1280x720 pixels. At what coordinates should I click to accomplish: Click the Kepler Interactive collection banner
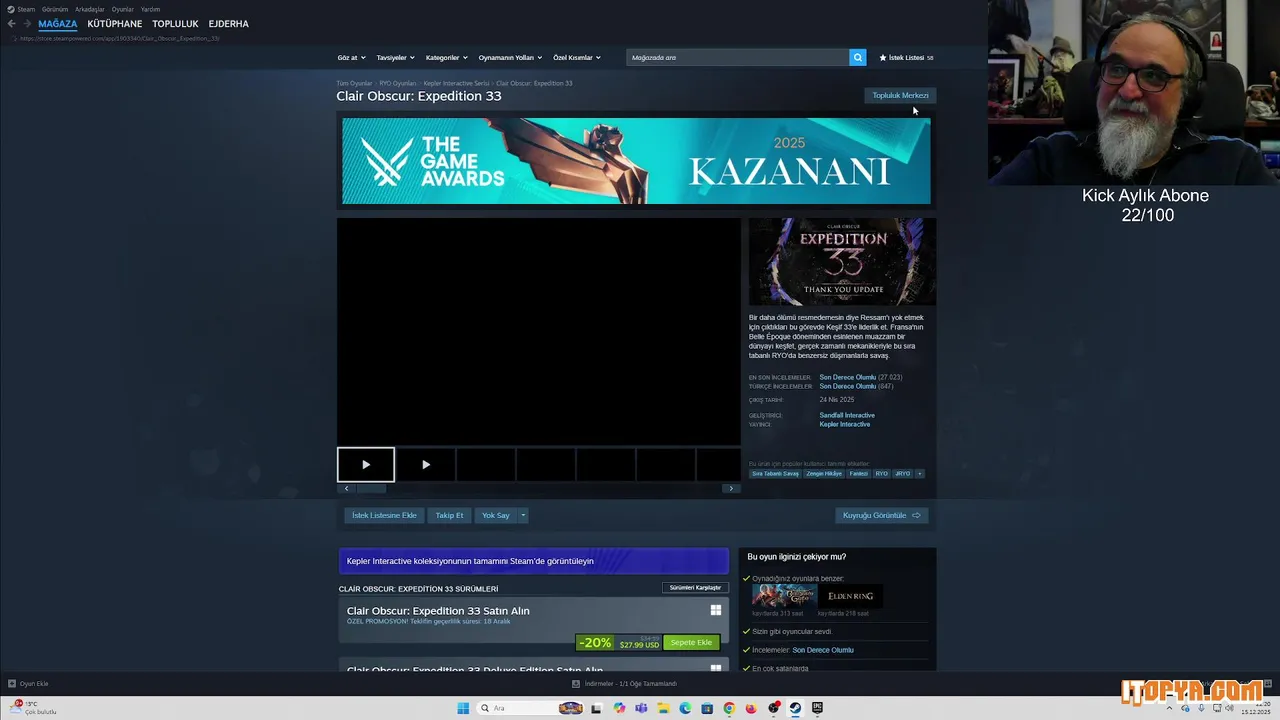point(534,561)
